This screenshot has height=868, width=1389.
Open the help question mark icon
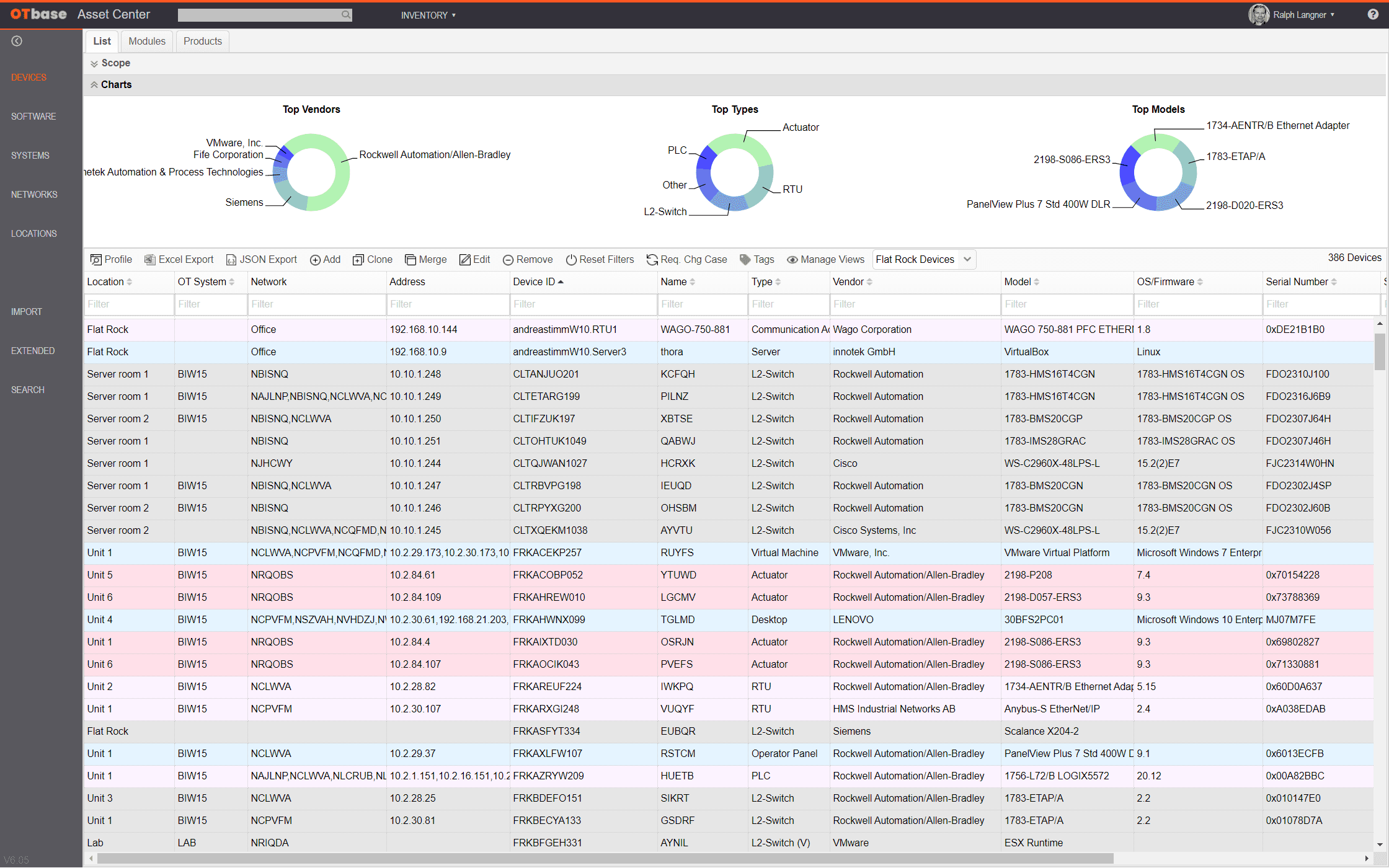[1373, 14]
